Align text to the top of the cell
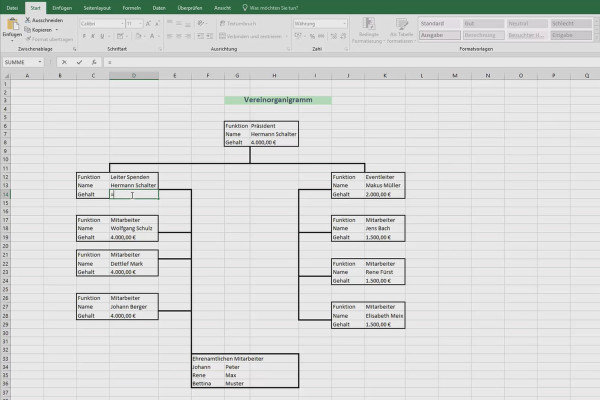The height and width of the screenshot is (400, 600). [x=170, y=23]
